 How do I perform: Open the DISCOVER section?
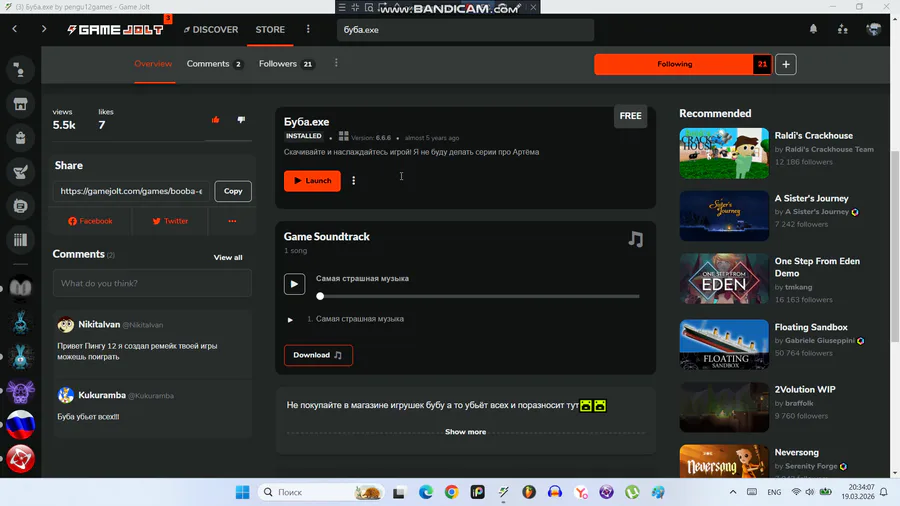pos(211,29)
